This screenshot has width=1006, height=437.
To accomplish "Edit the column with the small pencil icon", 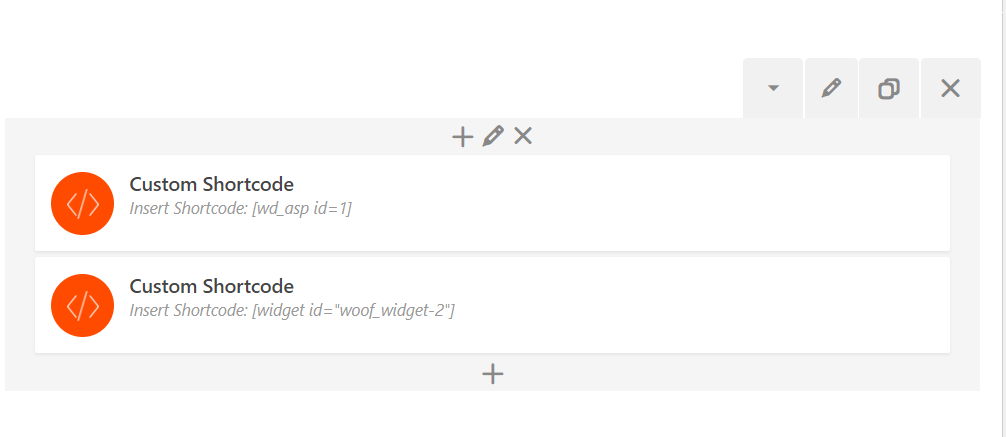I will coord(492,137).
